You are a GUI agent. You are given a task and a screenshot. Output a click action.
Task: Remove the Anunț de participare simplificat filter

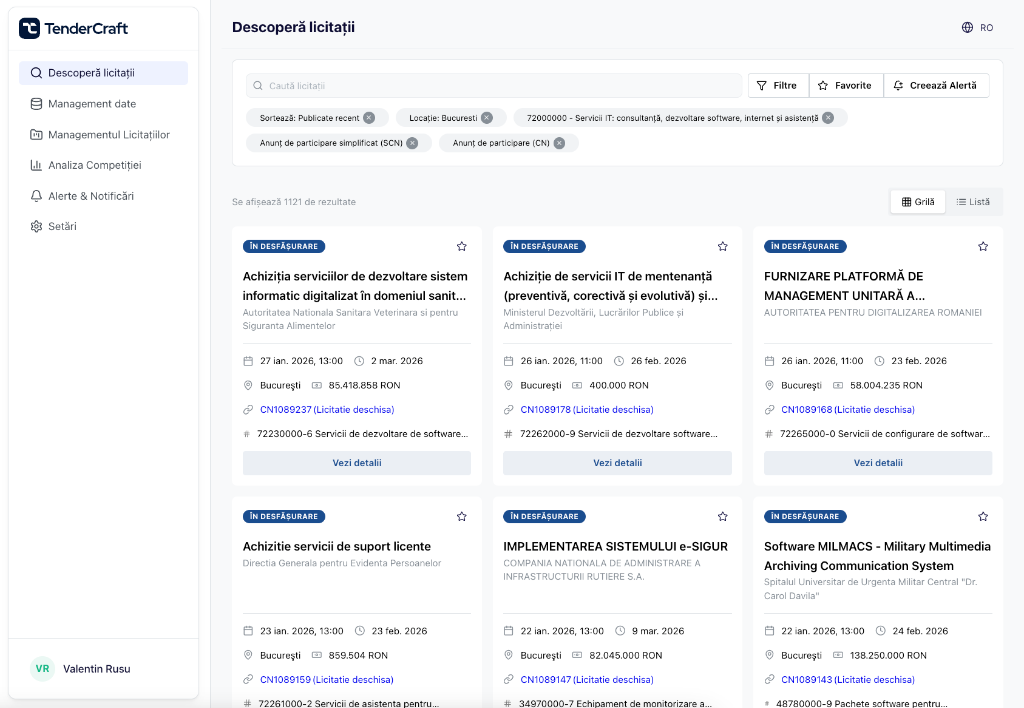412,143
